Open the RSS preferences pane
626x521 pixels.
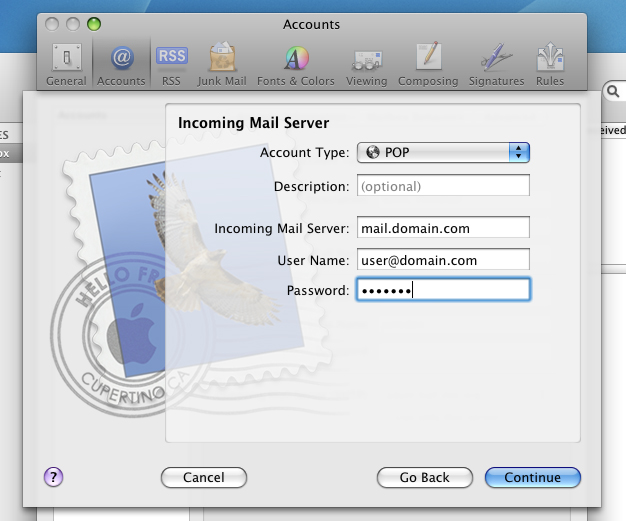click(x=171, y=63)
